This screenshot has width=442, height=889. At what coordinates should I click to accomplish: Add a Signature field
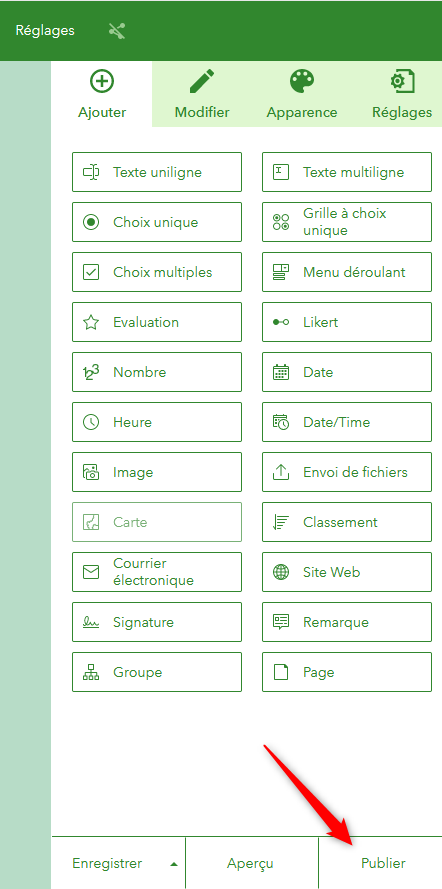coord(157,622)
